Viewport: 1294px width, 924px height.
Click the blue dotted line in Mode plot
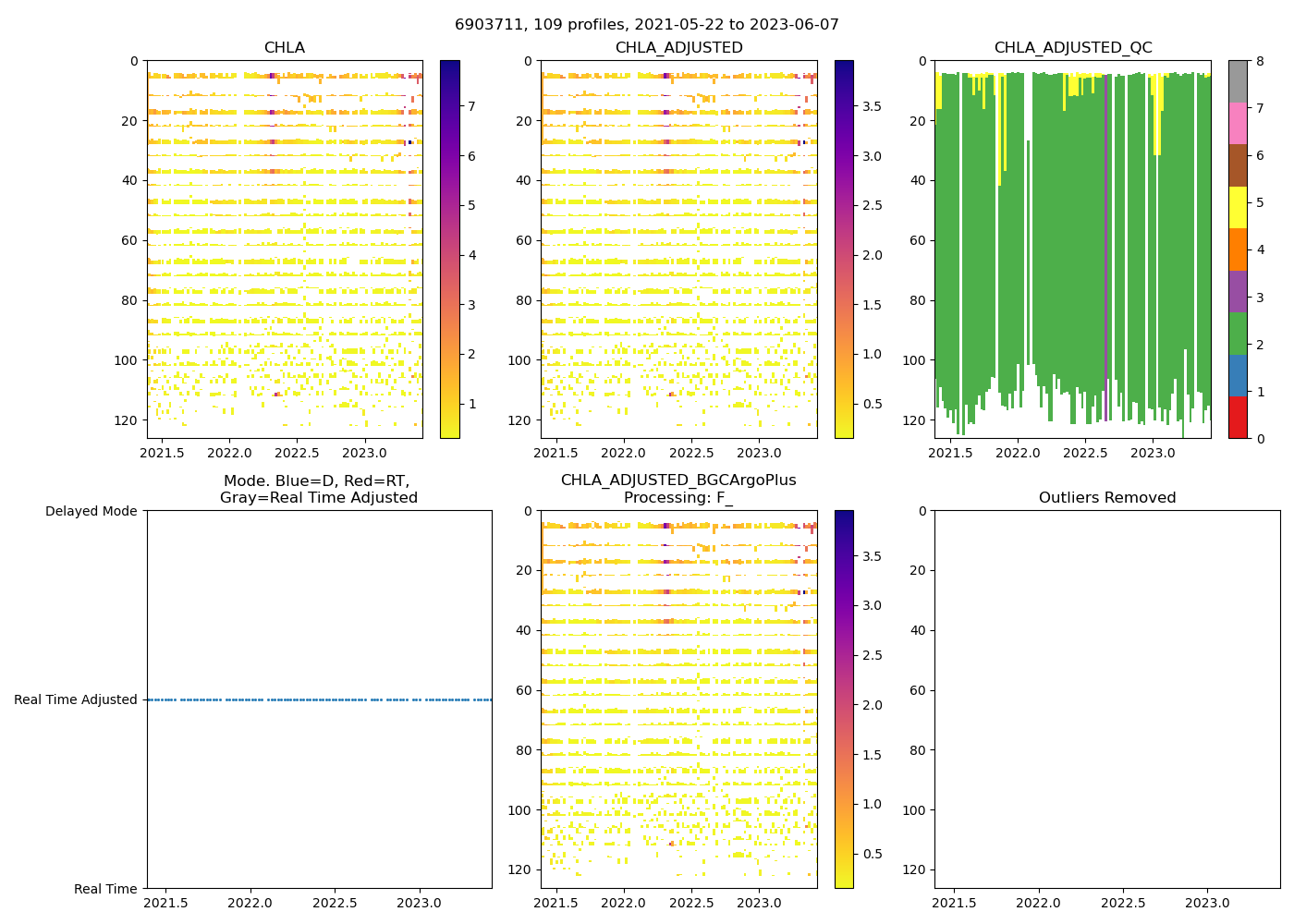pos(319,700)
